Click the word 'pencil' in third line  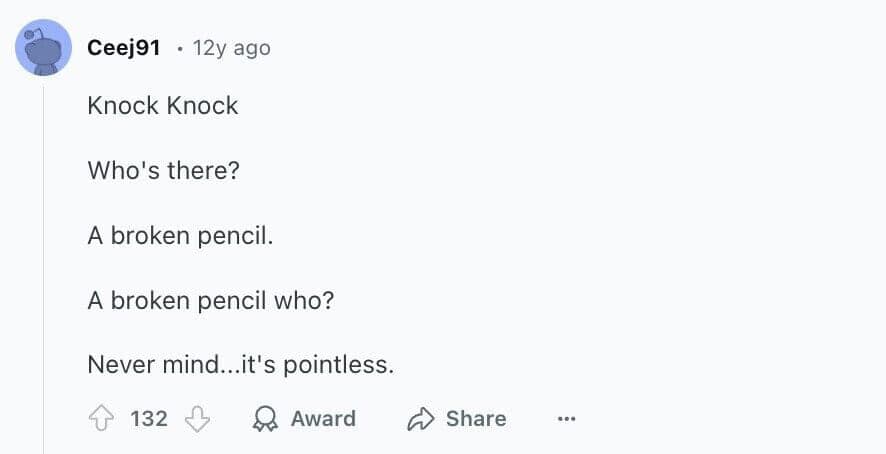click(x=240, y=236)
